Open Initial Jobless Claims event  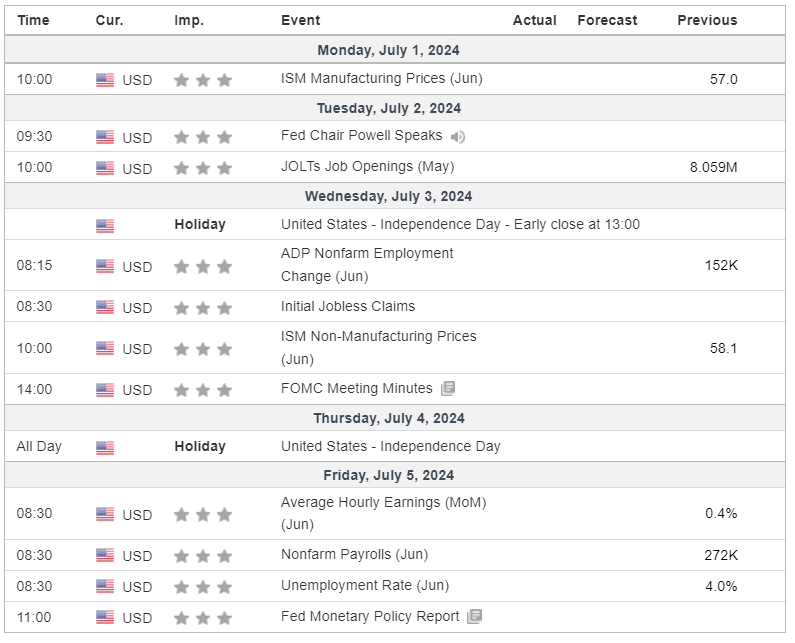pyautogui.click(x=348, y=306)
